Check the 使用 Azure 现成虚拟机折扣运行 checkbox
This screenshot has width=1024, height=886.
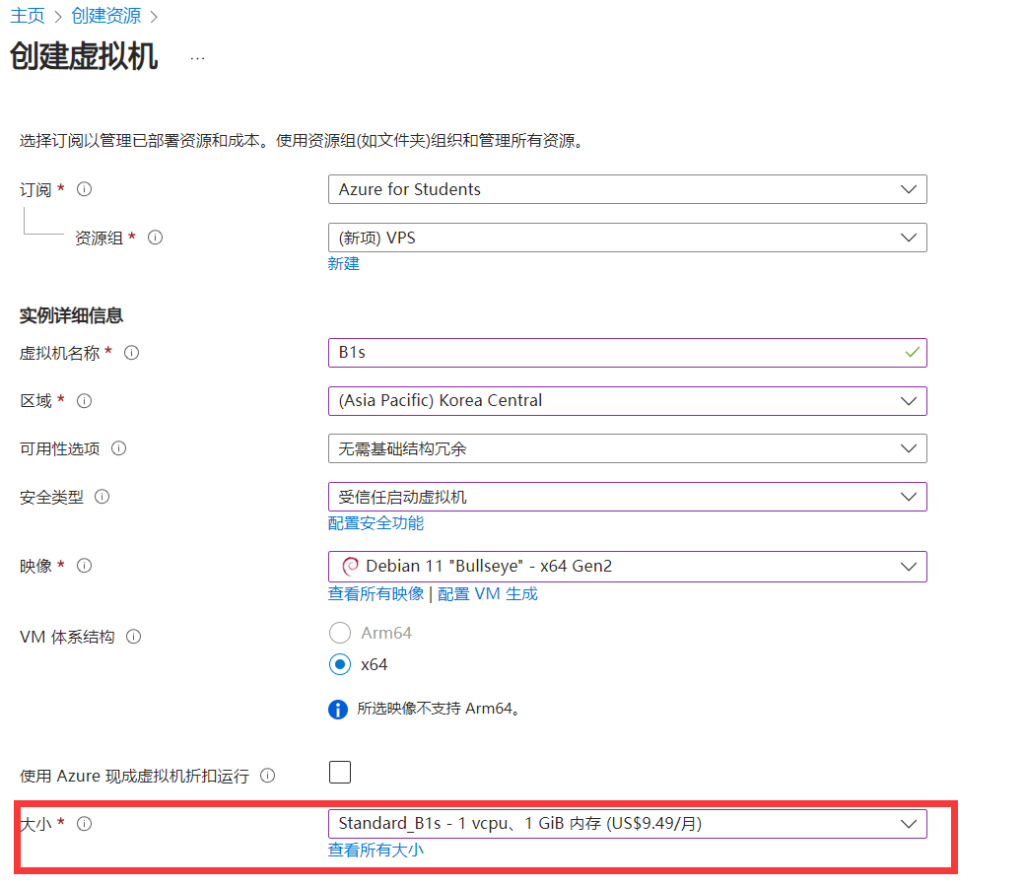tap(340, 771)
